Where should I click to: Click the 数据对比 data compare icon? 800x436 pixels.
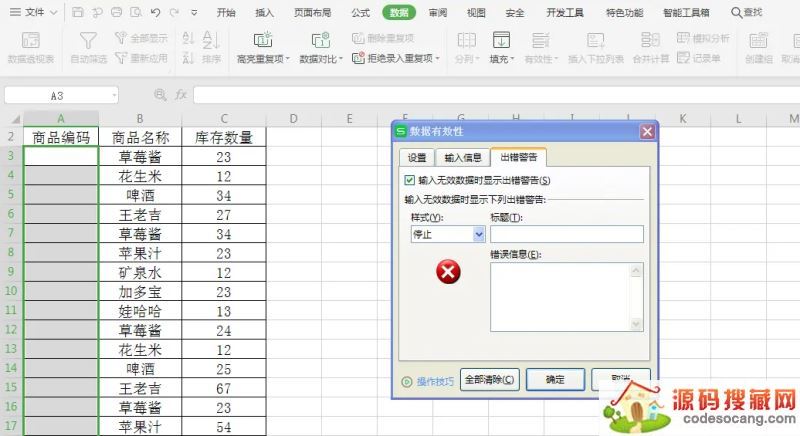coord(320,40)
